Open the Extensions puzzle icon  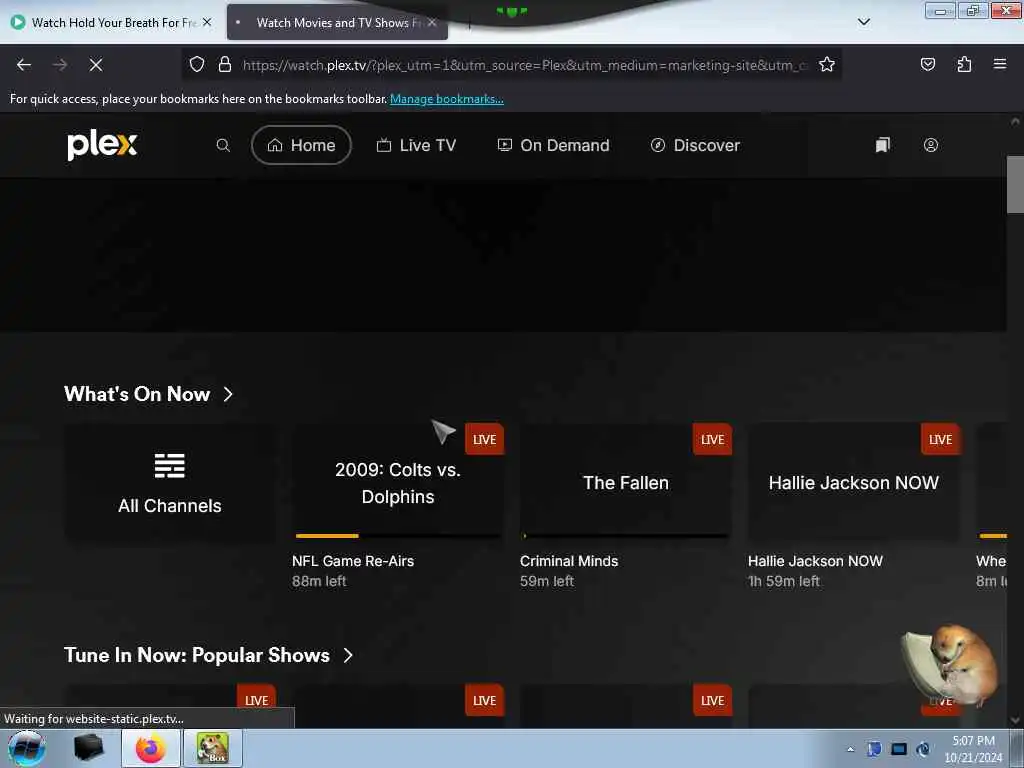coord(964,64)
